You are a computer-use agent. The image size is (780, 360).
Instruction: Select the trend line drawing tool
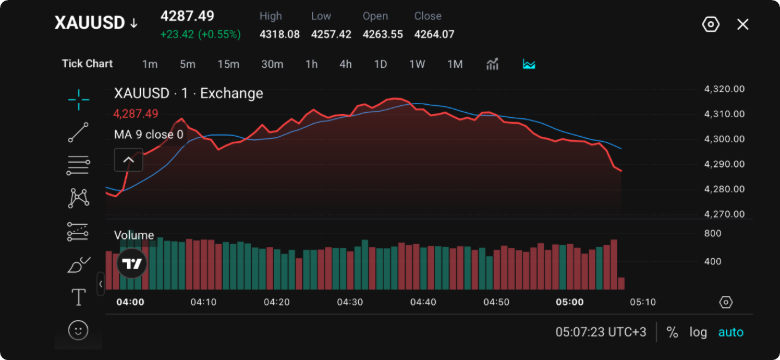coord(79,132)
